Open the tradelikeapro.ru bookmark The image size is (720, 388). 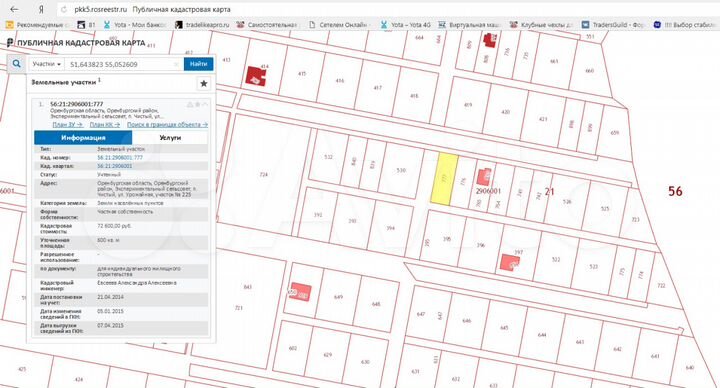[202, 25]
